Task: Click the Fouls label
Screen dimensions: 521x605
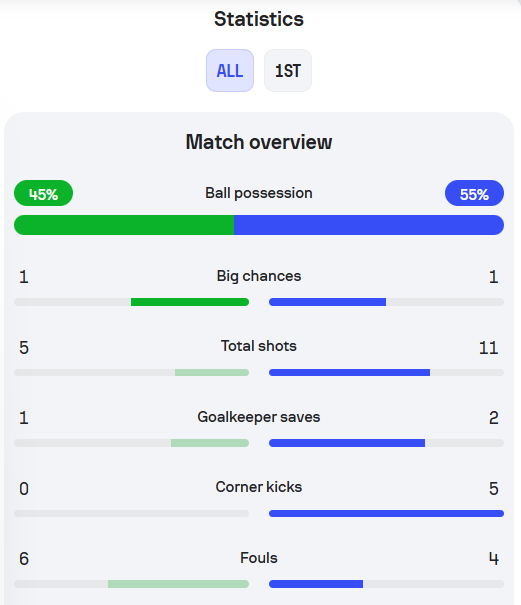Action: [259, 558]
